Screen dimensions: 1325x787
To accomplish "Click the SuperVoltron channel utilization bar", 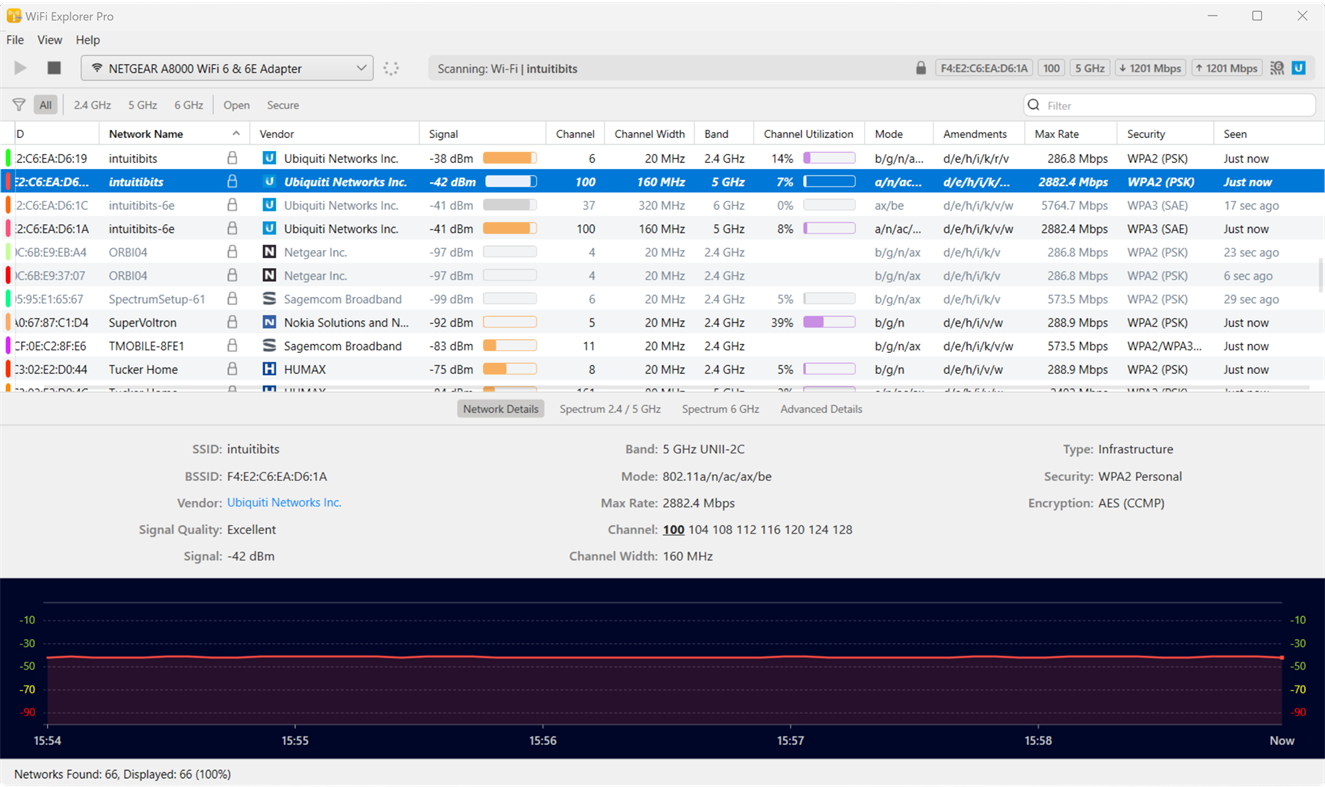I will pyautogui.click(x=828, y=322).
